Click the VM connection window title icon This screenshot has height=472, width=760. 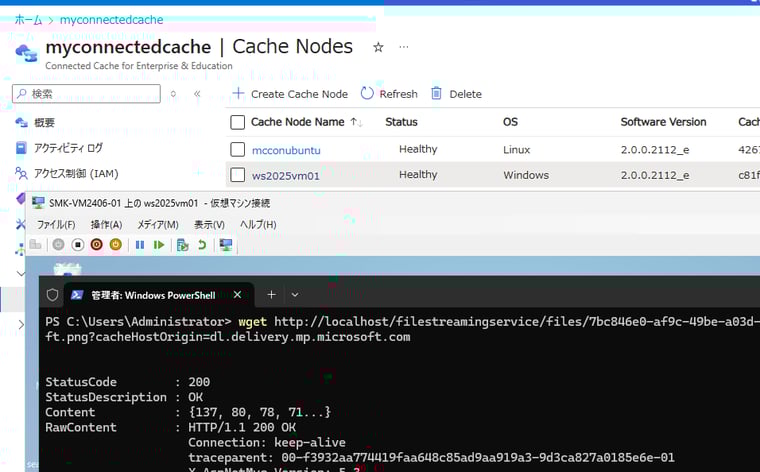click(x=38, y=203)
